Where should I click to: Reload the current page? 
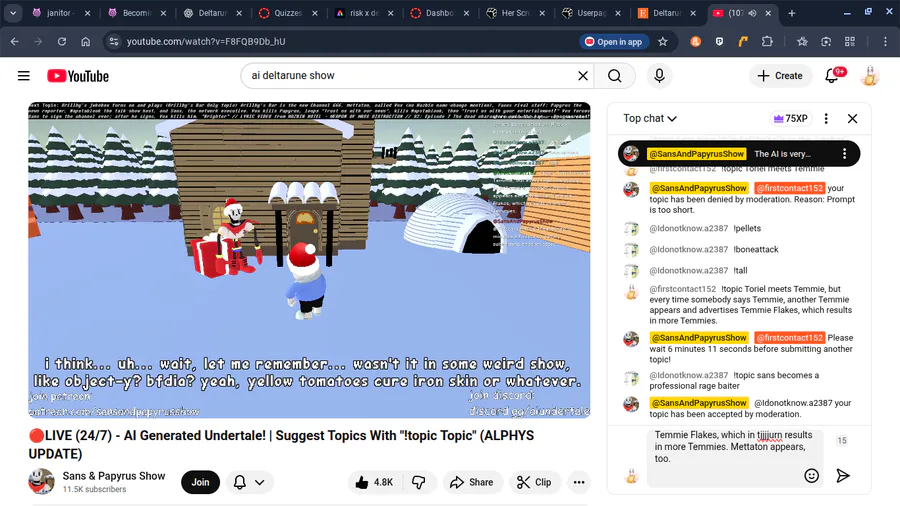61,41
